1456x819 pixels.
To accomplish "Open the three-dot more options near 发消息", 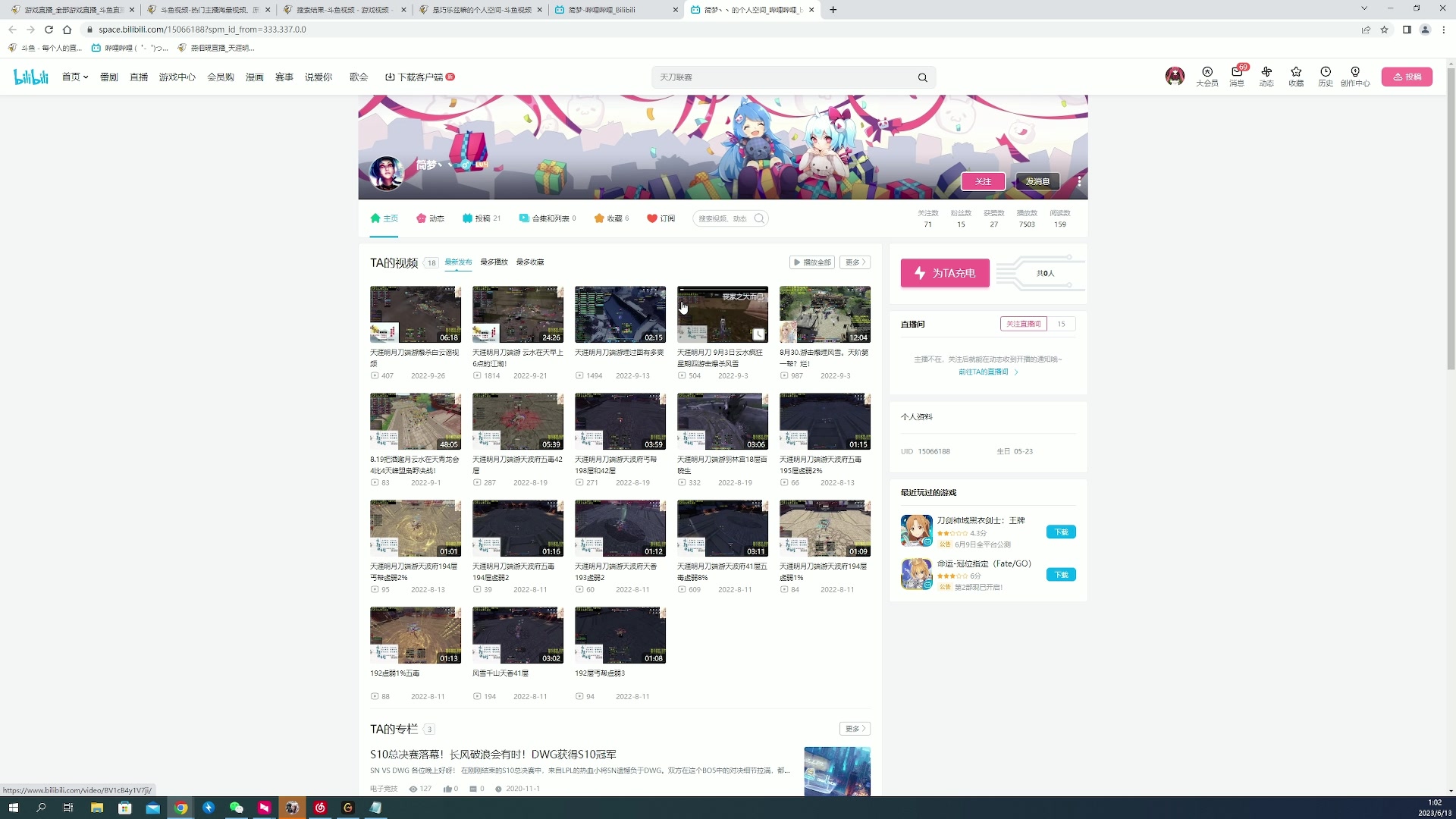I will click(x=1079, y=181).
